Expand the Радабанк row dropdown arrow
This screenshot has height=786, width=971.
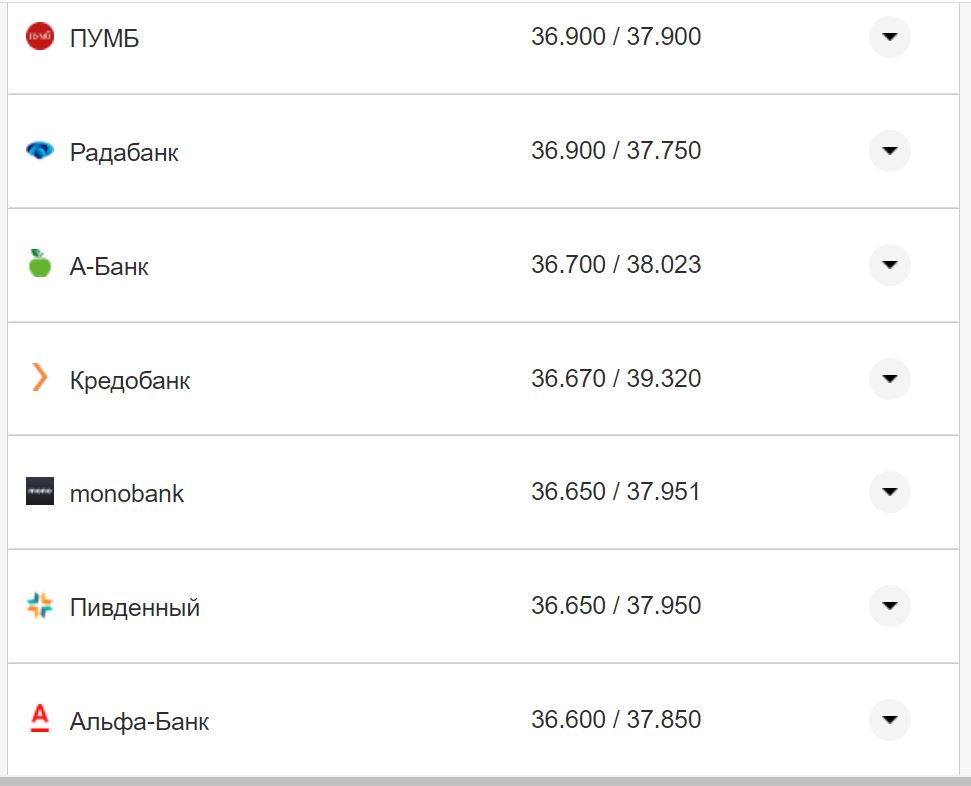tap(889, 151)
